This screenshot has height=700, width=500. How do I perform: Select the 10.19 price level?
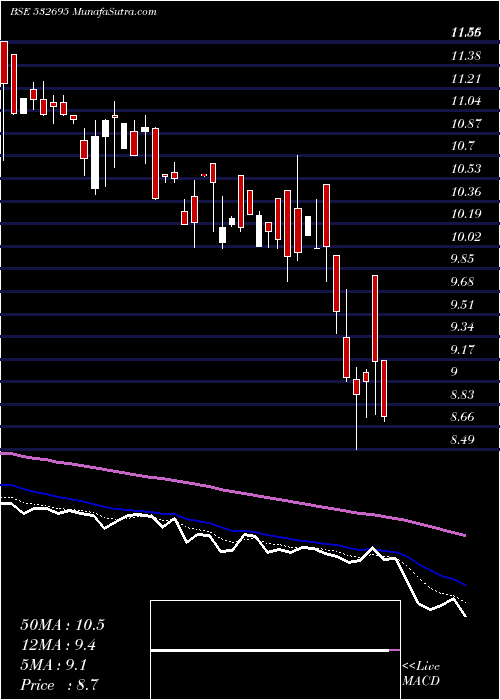coord(466,214)
